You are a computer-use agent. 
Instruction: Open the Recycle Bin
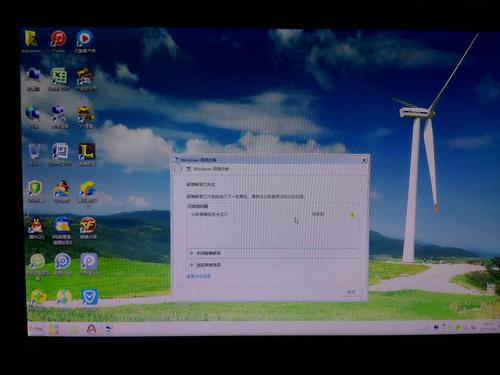pyautogui.click(x=34, y=153)
